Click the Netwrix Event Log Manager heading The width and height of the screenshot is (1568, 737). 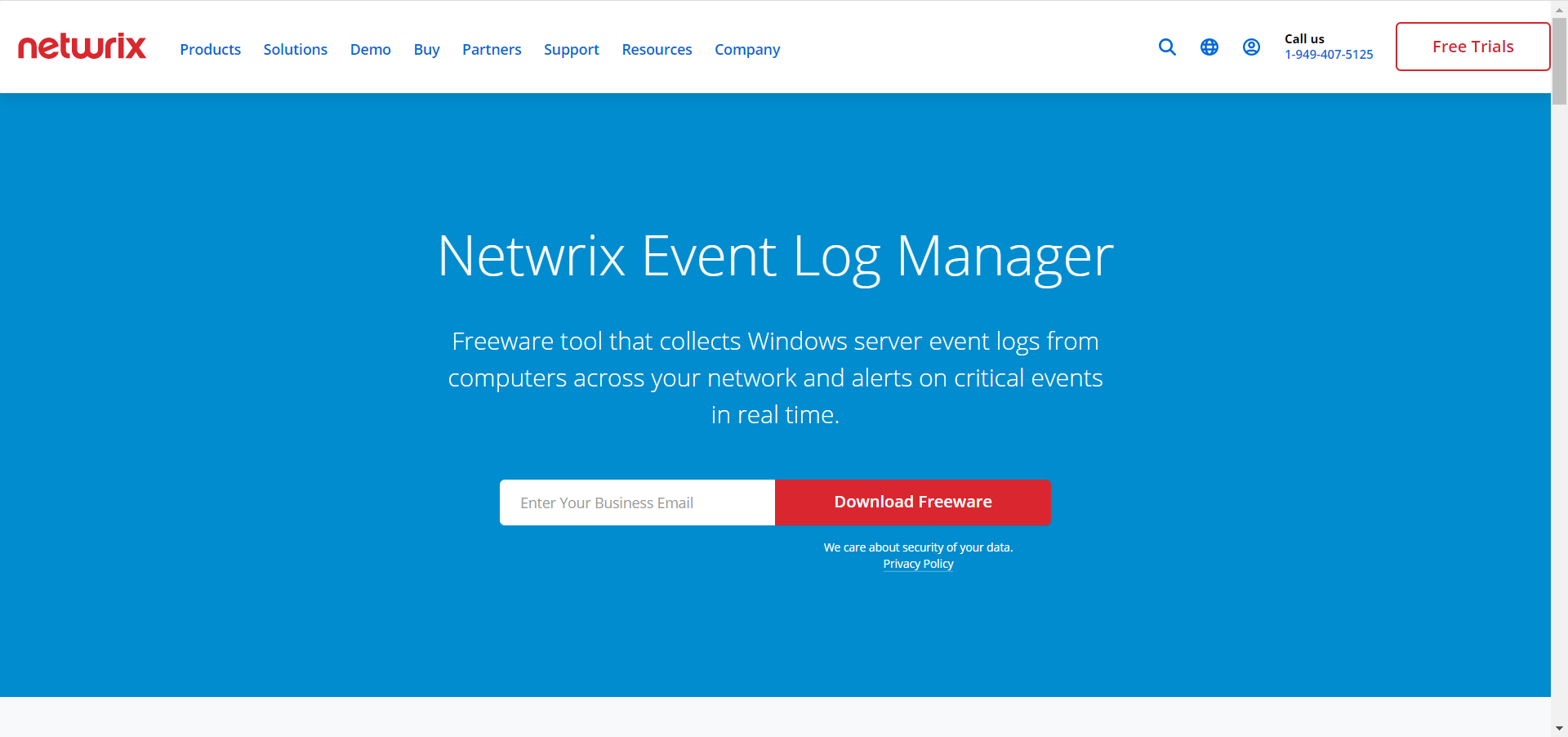point(775,257)
